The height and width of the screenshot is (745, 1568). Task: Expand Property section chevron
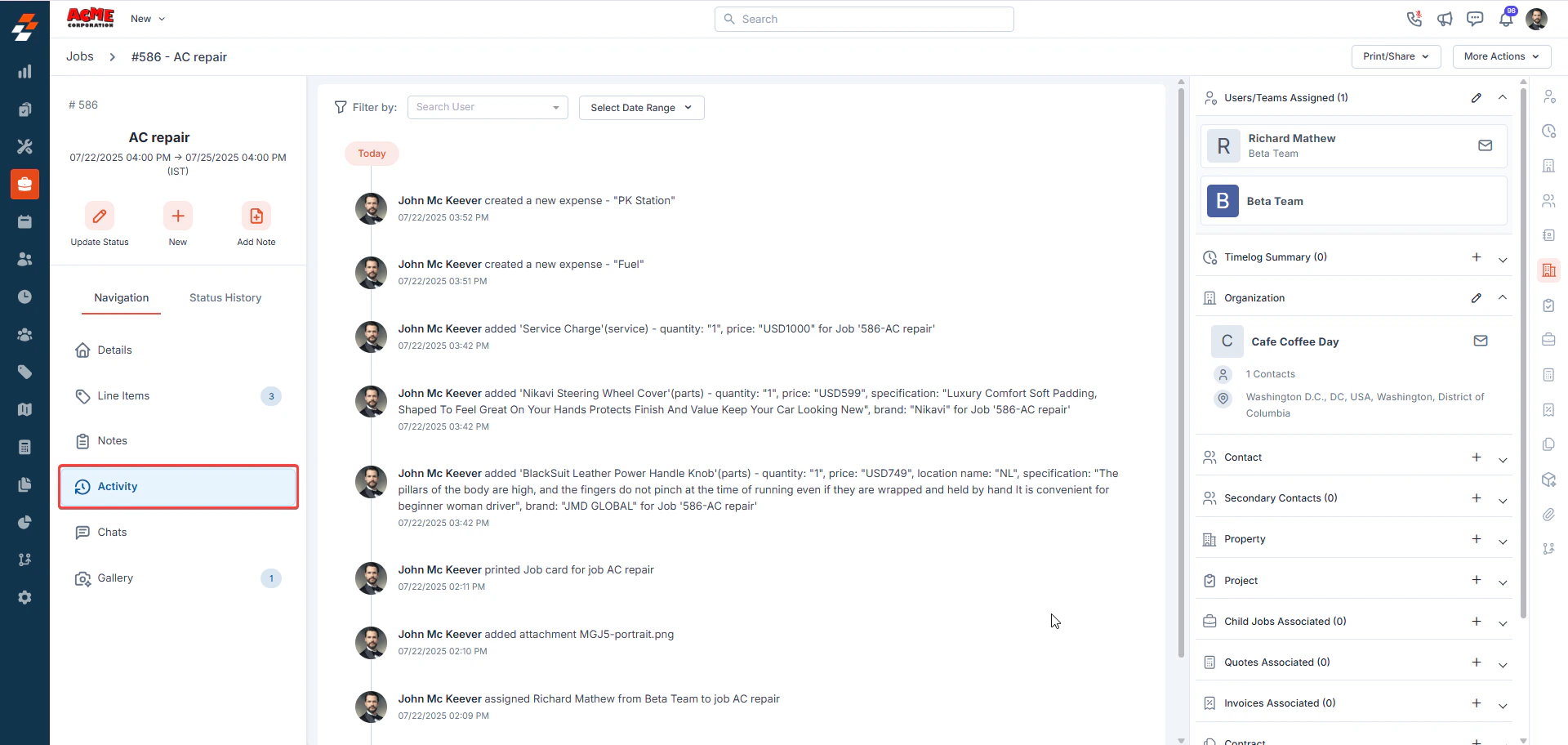(1503, 542)
